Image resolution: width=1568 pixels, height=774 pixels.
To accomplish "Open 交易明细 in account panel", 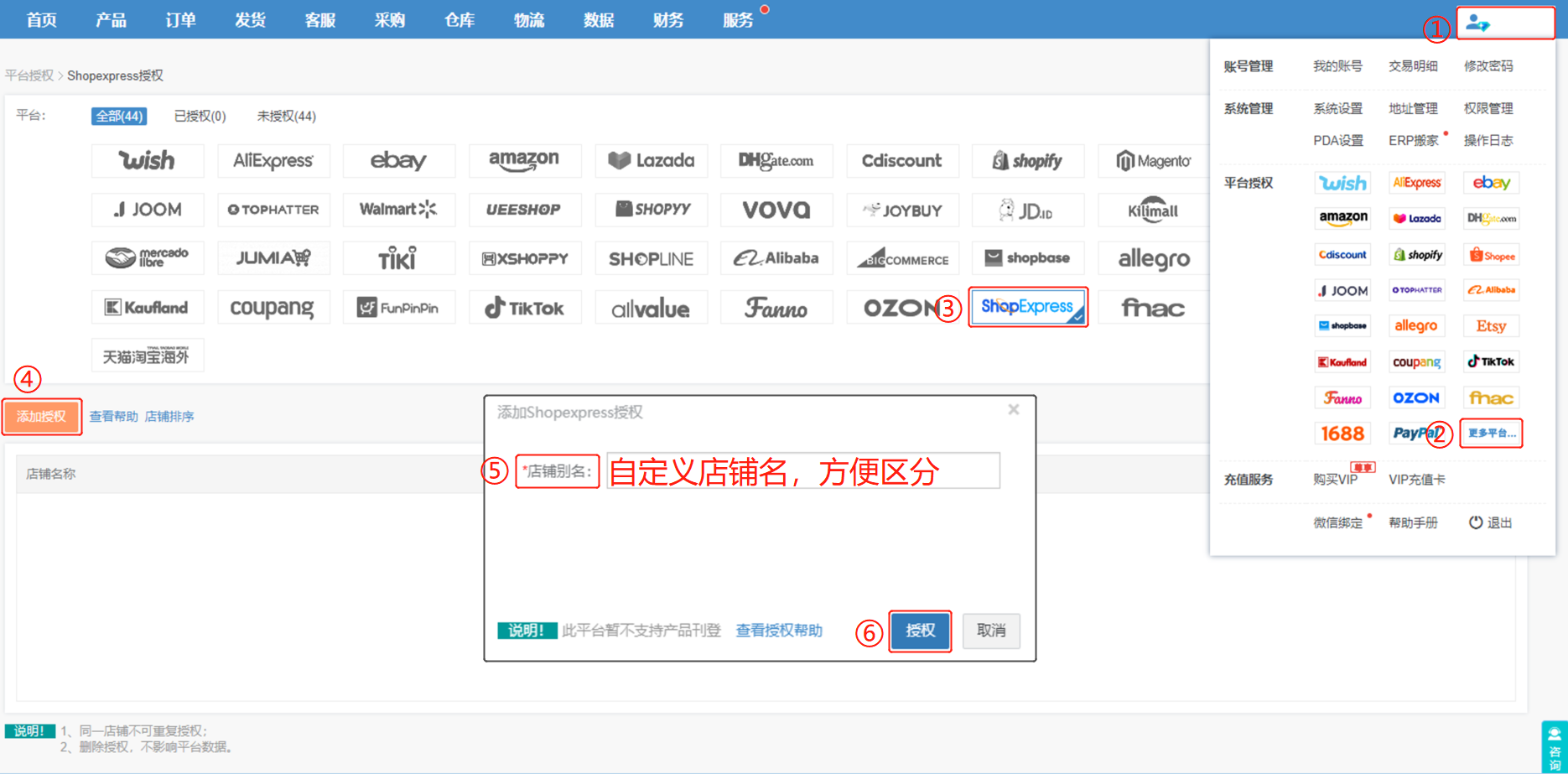I will (1413, 66).
